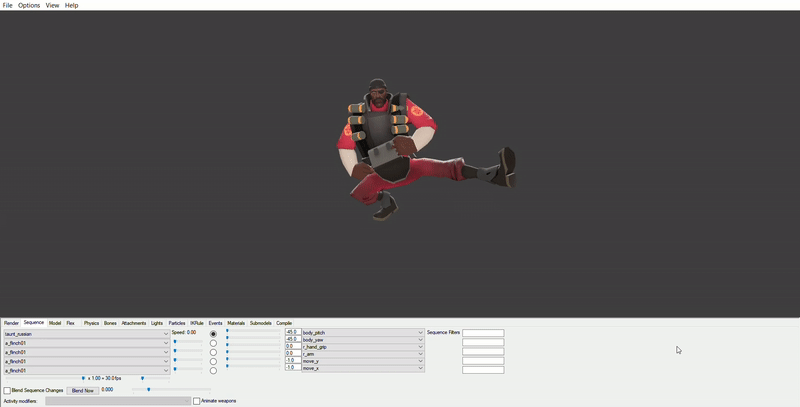Open the Attachments tab
The width and height of the screenshot is (800, 407).
coord(134,323)
